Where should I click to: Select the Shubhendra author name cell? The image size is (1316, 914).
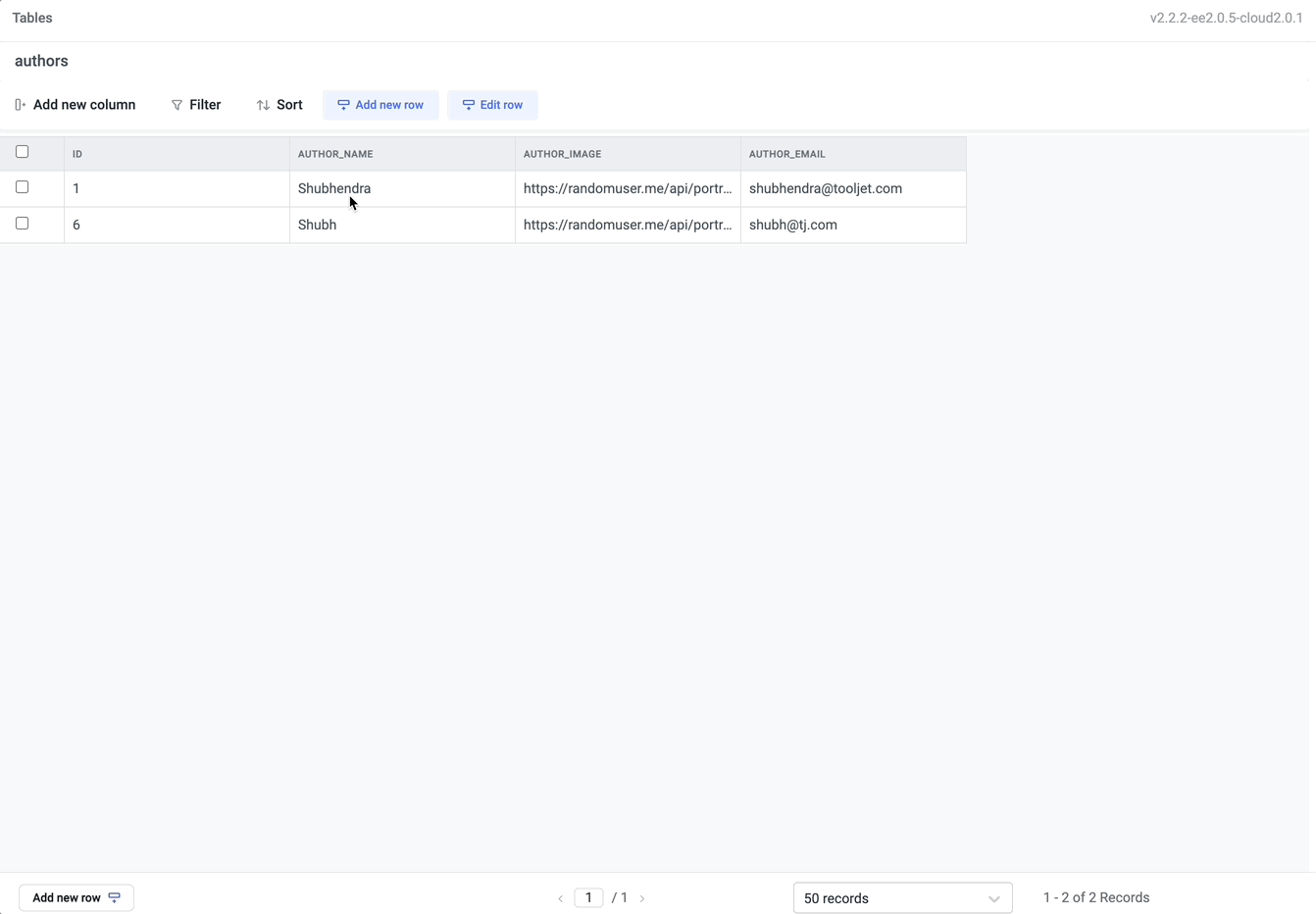334,188
